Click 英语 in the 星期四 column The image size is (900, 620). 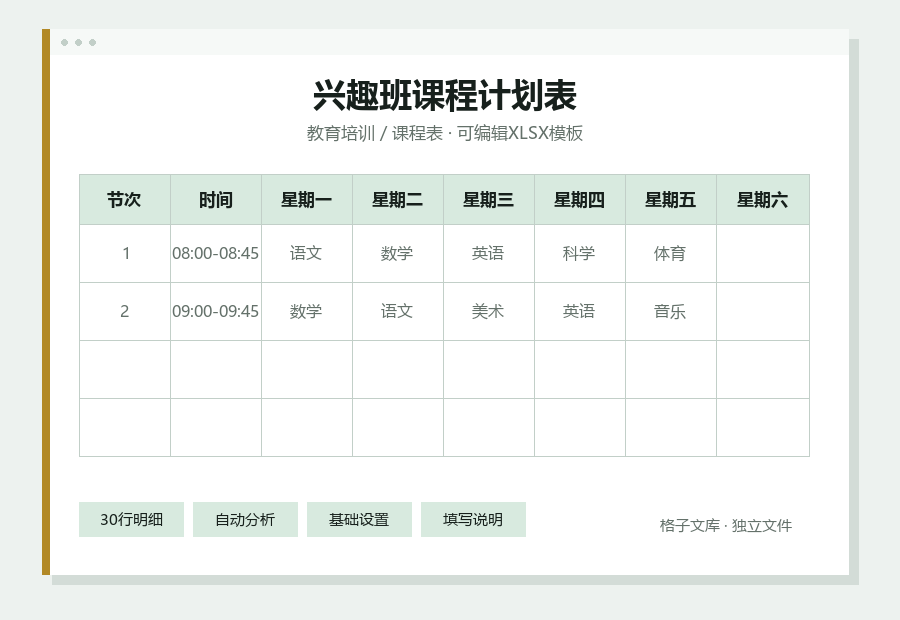579,311
